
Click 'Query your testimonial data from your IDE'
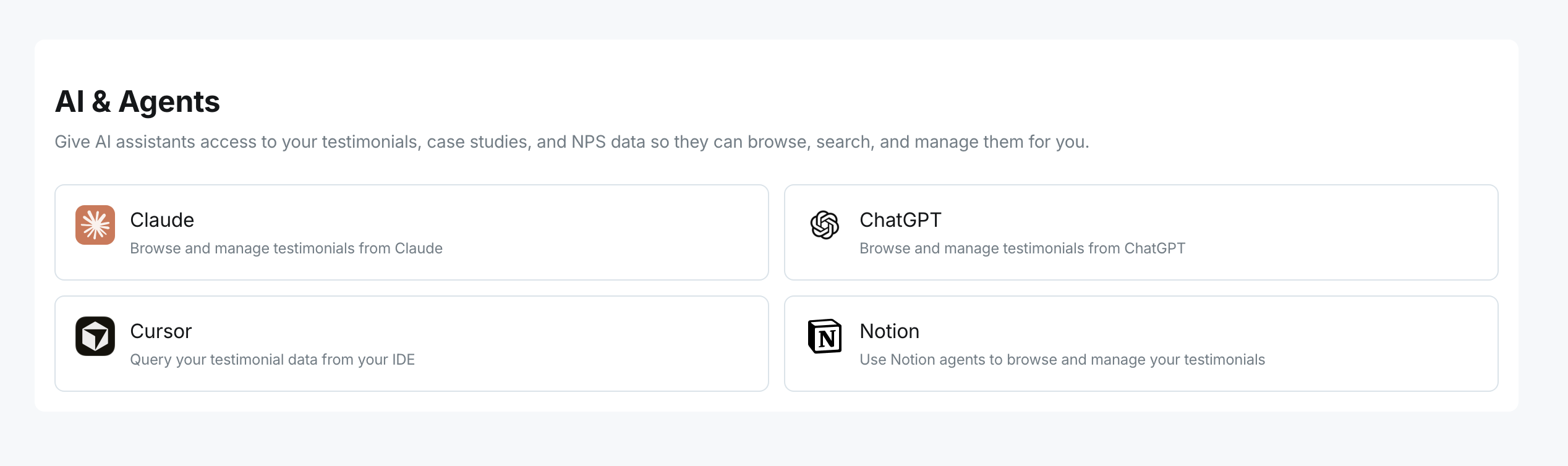click(272, 360)
